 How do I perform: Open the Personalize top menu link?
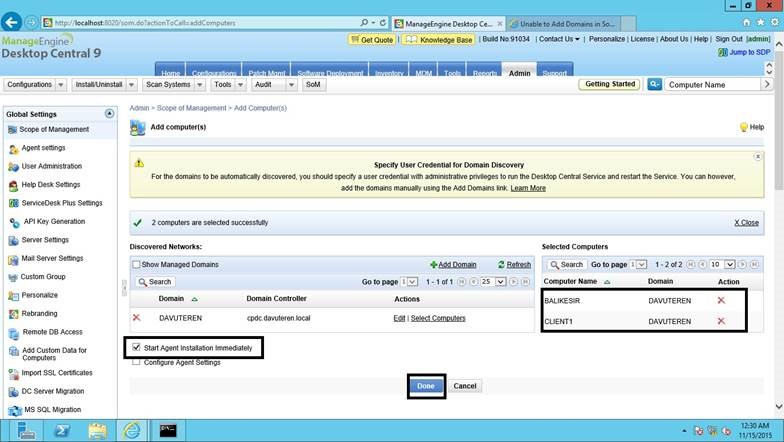[x=606, y=39]
